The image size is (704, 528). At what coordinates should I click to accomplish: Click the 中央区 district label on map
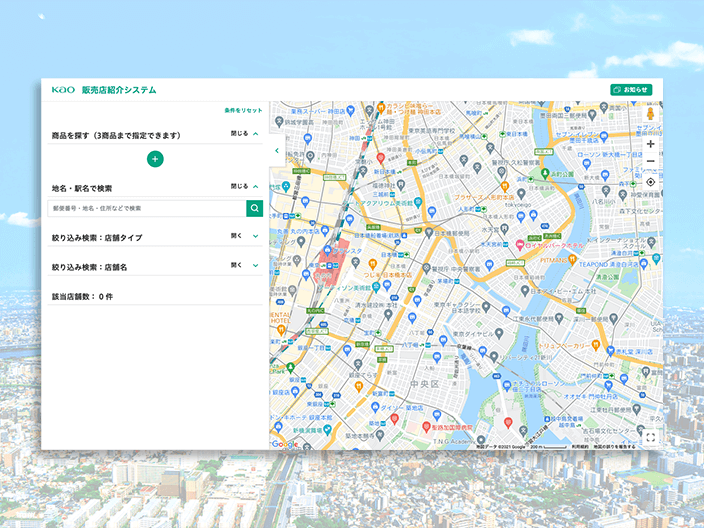point(424,384)
